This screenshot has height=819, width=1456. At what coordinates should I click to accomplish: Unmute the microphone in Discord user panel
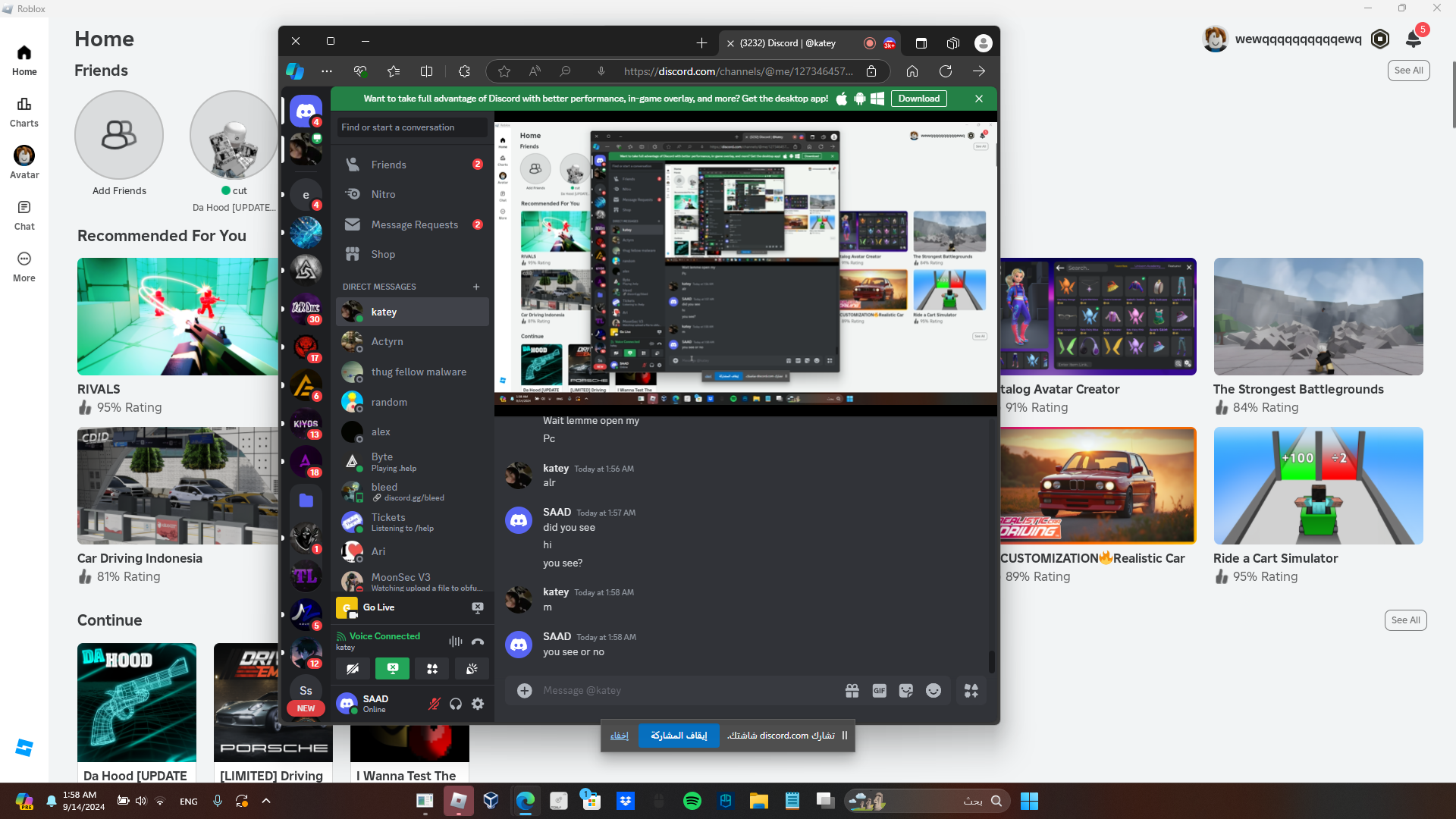pos(434,704)
